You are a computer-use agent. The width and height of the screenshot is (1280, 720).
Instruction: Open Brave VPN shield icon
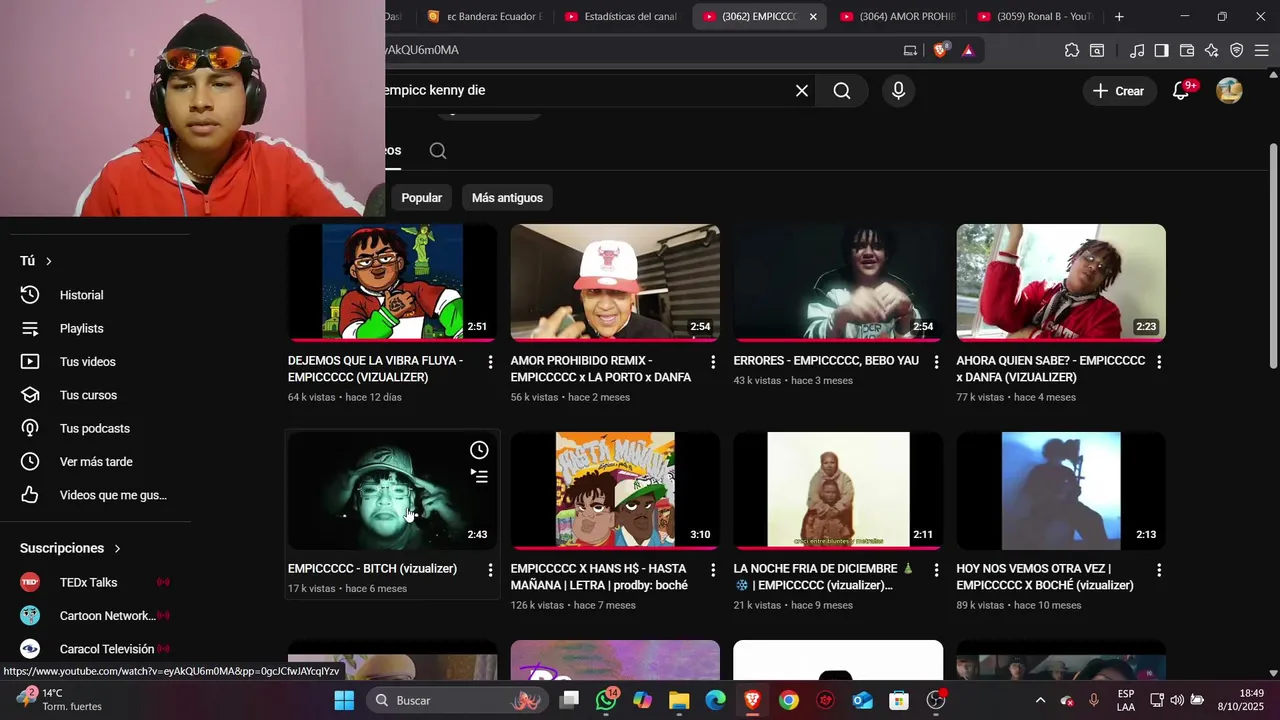point(1237,50)
